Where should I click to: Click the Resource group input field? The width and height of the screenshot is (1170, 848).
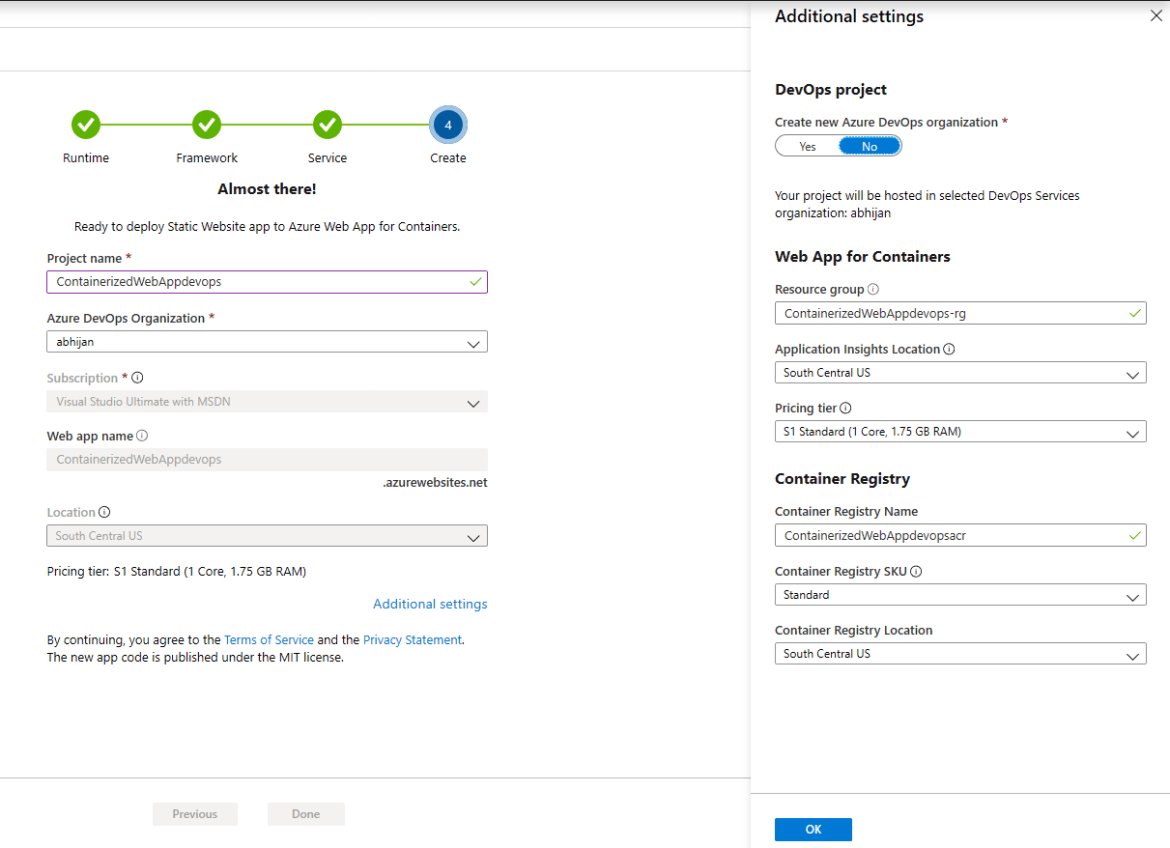click(960, 314)
